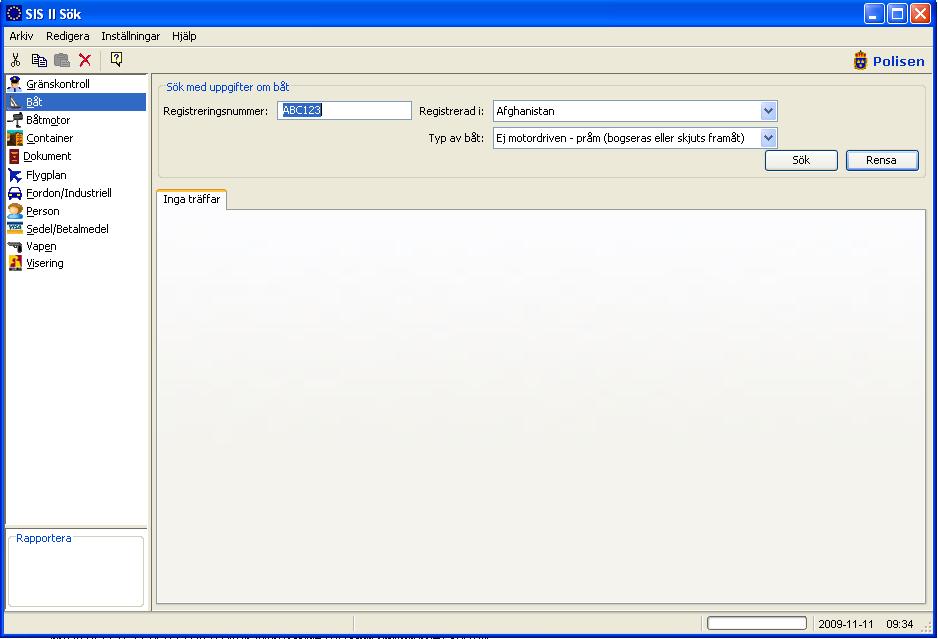Minimize the SIS II Sök window
The width and height of the screenshot is (938, 639).
(874, 13)
